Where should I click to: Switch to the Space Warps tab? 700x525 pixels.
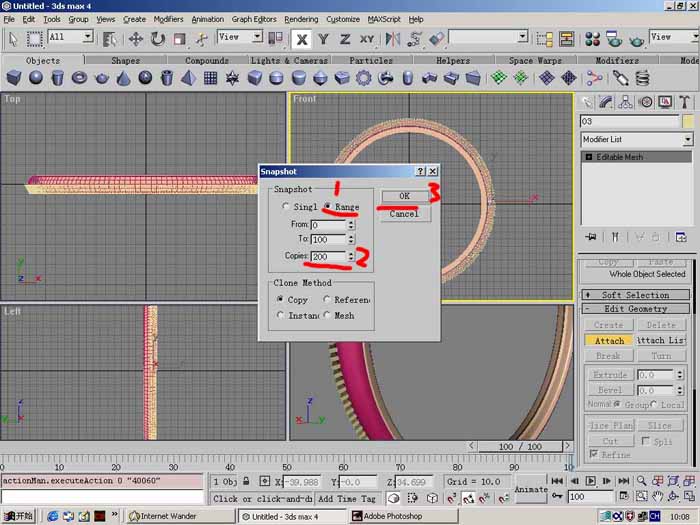click(x=535, y=60)
